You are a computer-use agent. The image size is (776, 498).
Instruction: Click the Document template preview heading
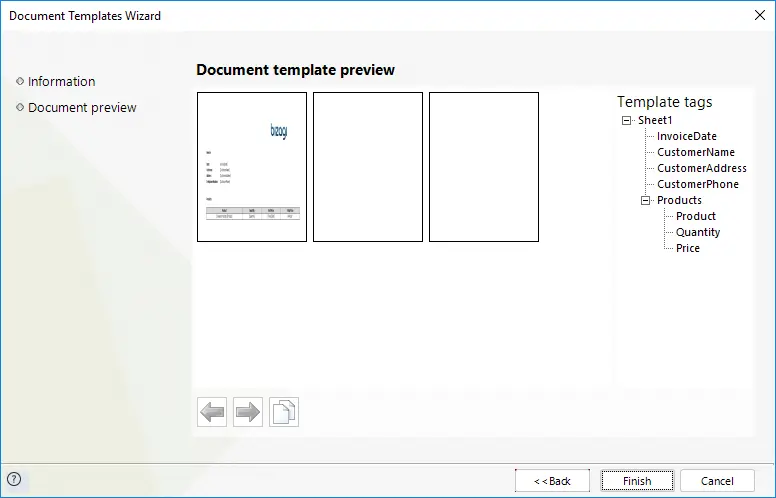295,70
